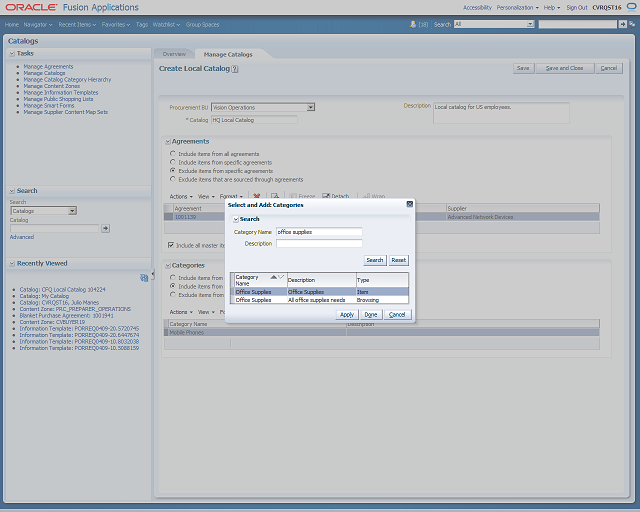Open the Agreements View menu
This screenshot has width=640, height=512.
[206, 196]
